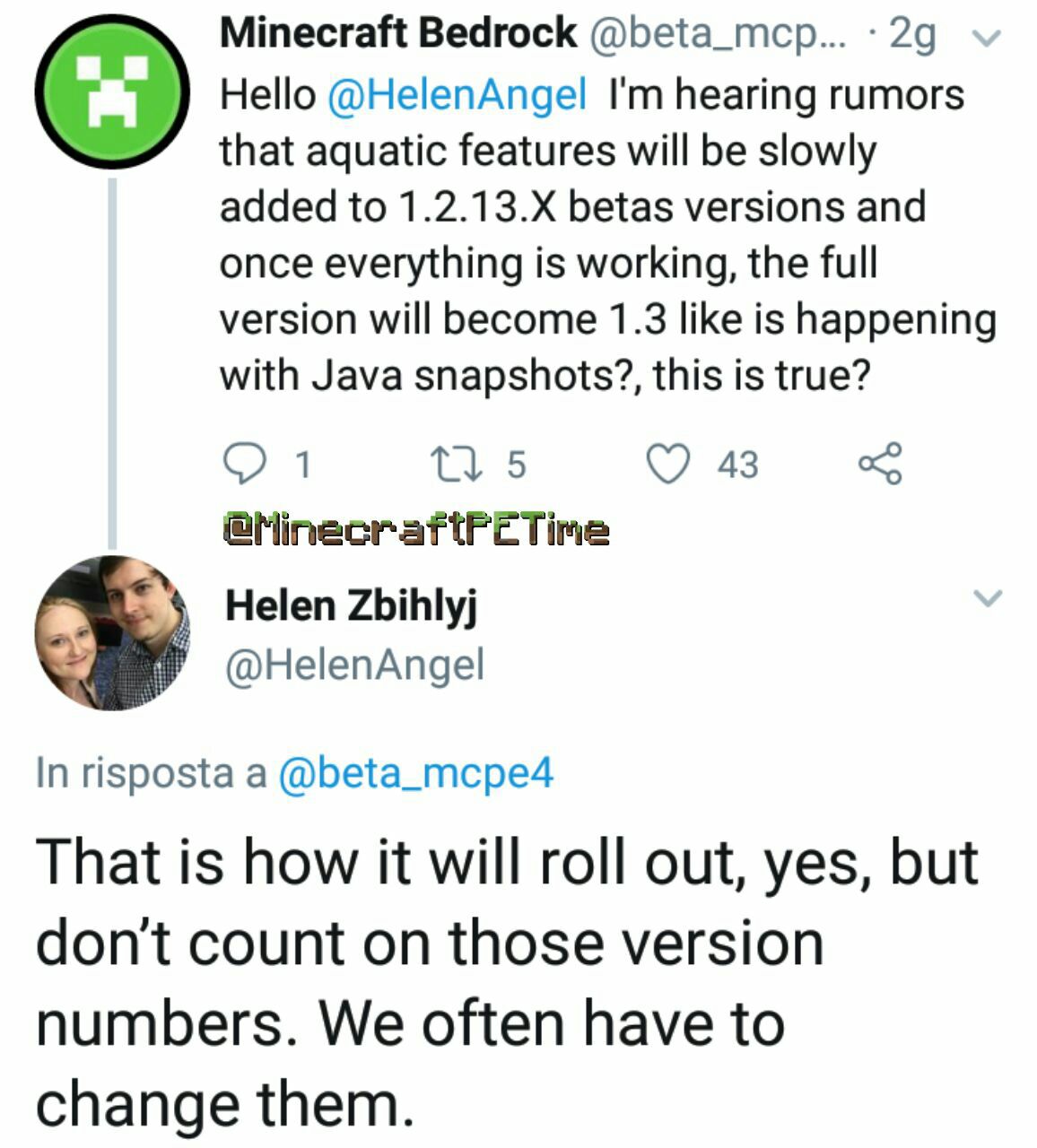Open the @beta_mcpe4 link in reply line
Viewport: 1037px width, 1148px height.
[416, 773]
